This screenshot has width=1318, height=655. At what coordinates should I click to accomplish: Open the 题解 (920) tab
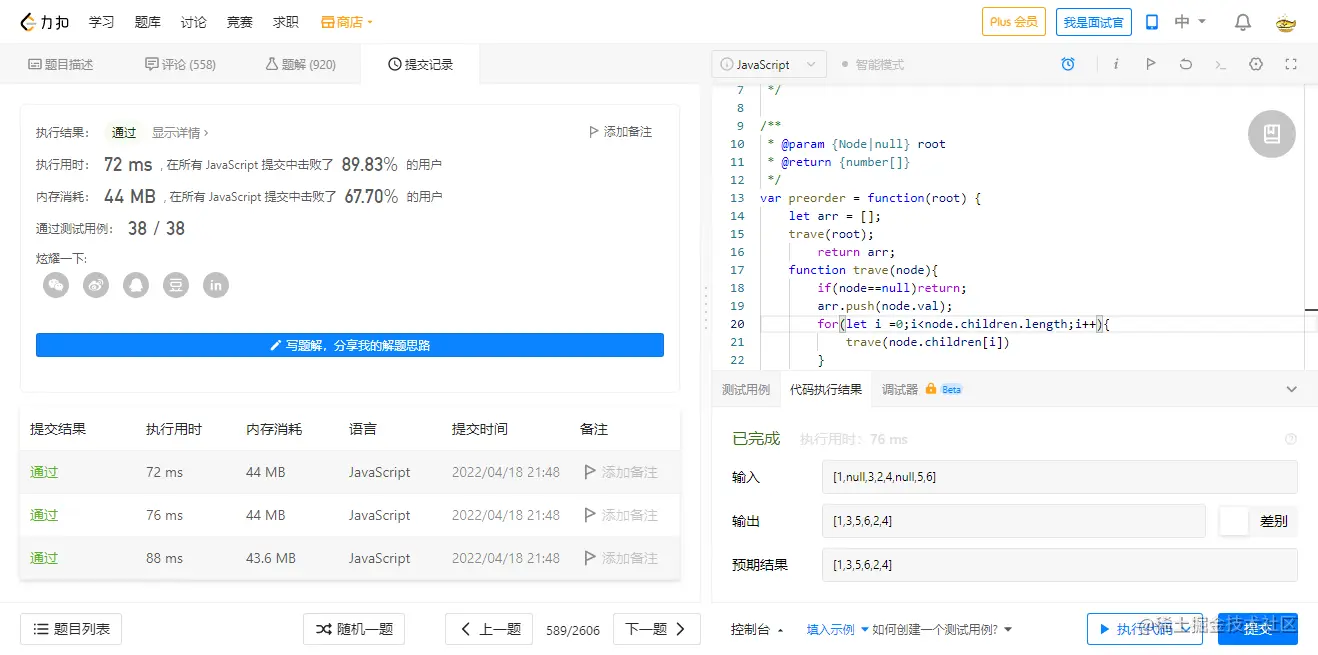[300, 64]
